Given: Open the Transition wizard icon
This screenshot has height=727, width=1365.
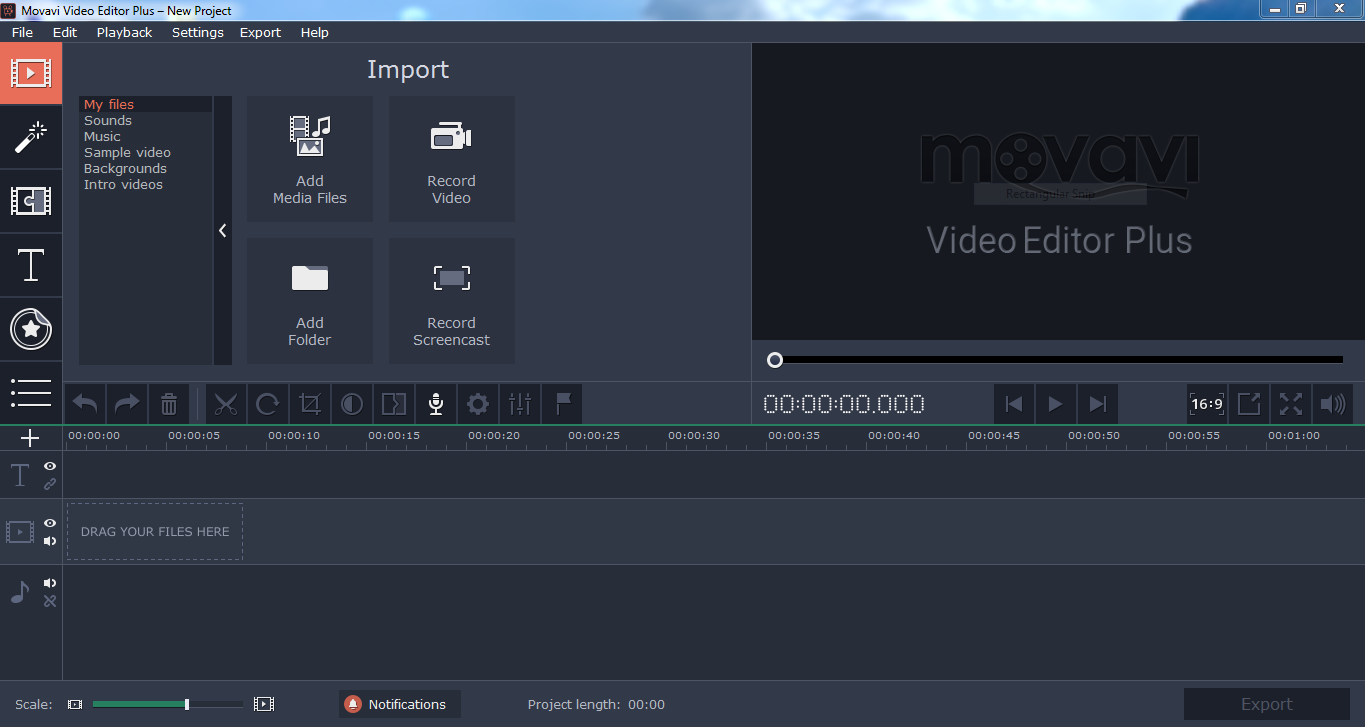Looking at the screenshot, I should (394, 404).
